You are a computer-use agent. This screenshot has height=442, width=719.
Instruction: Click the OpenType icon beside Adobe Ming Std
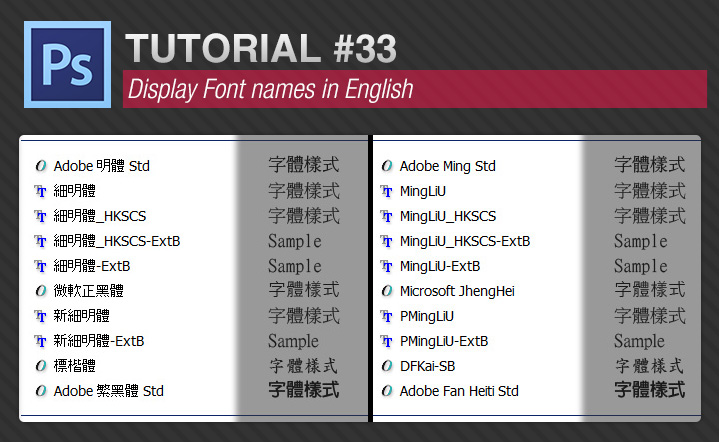pyautogui.click(x=387, y=166)
